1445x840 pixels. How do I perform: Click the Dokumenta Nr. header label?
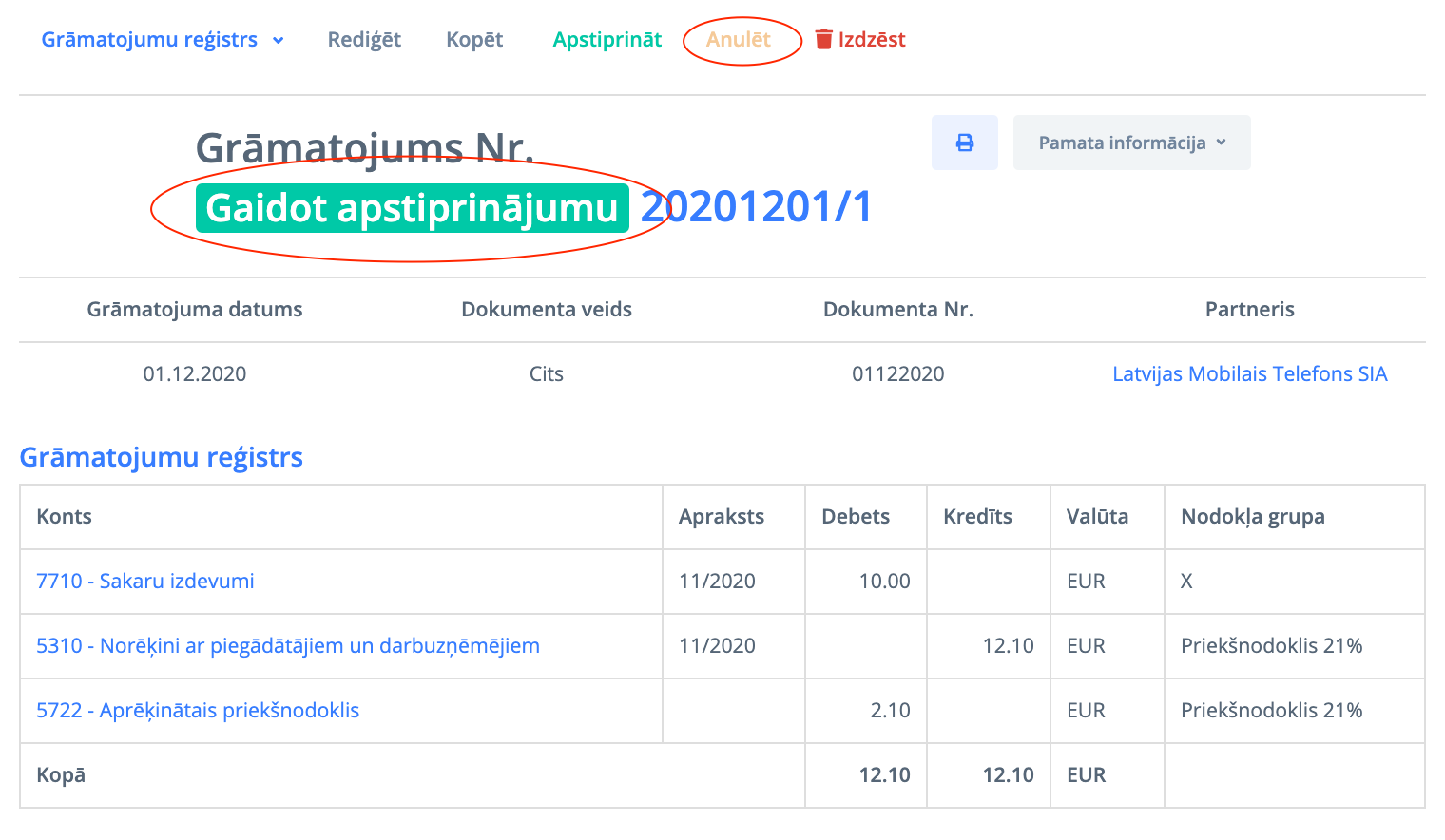pos(898,309)
